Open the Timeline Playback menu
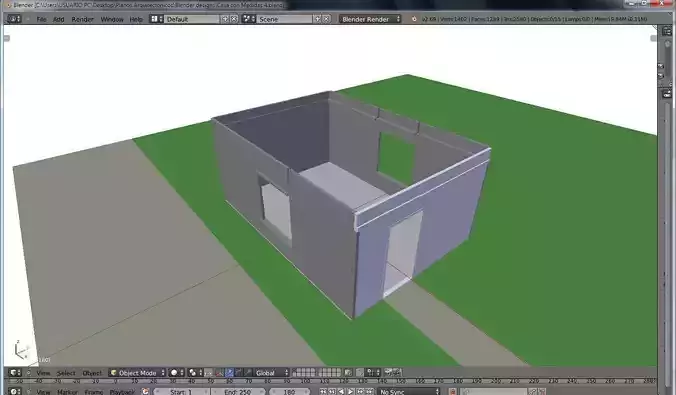Screen dimensions: 676x395 [x=122, y=392]
